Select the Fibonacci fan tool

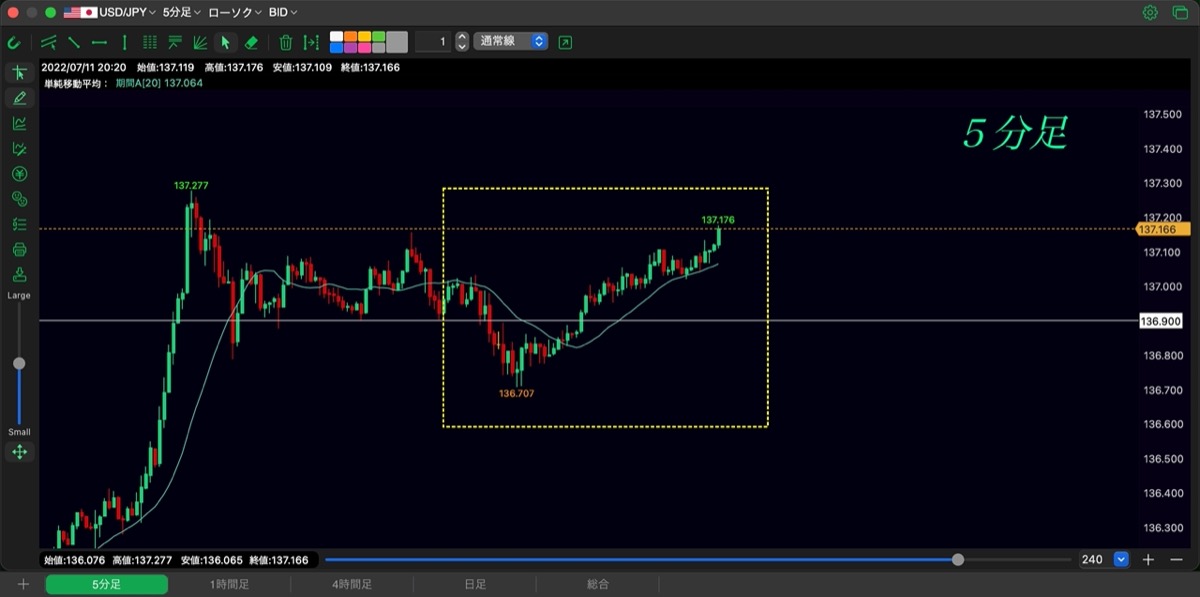pyautogui.click(x=200, y=42)
